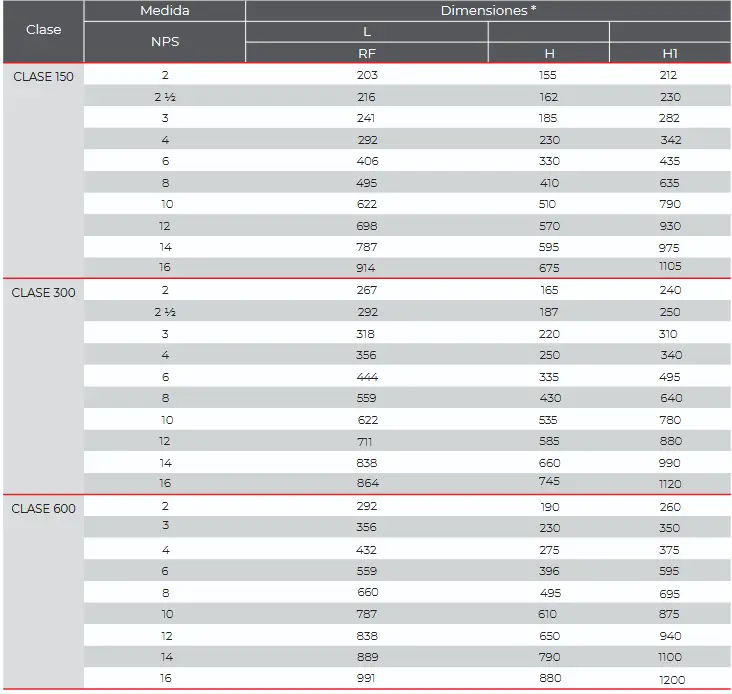
Task: Select the 745 value in H column
Action: [550, 481]
